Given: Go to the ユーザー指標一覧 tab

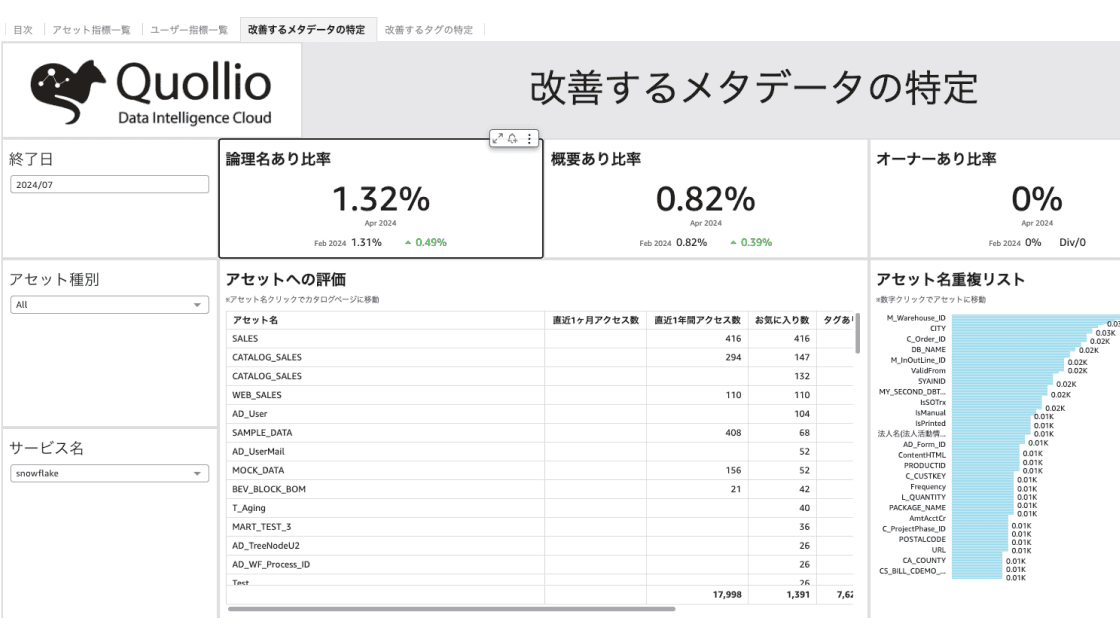Looking at the screenshot, I should pos(189,30).
